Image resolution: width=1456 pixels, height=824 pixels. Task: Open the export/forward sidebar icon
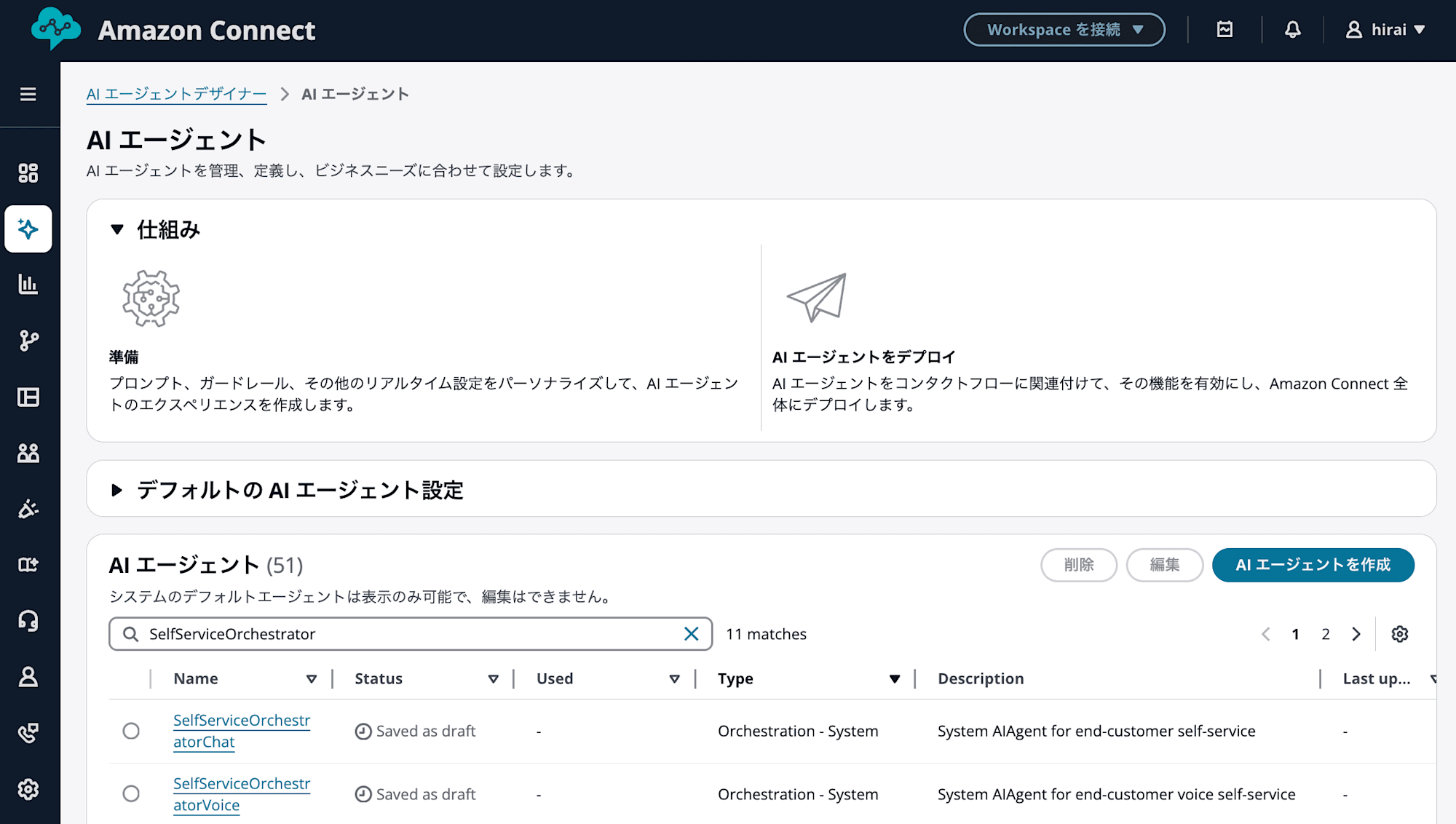28,564
